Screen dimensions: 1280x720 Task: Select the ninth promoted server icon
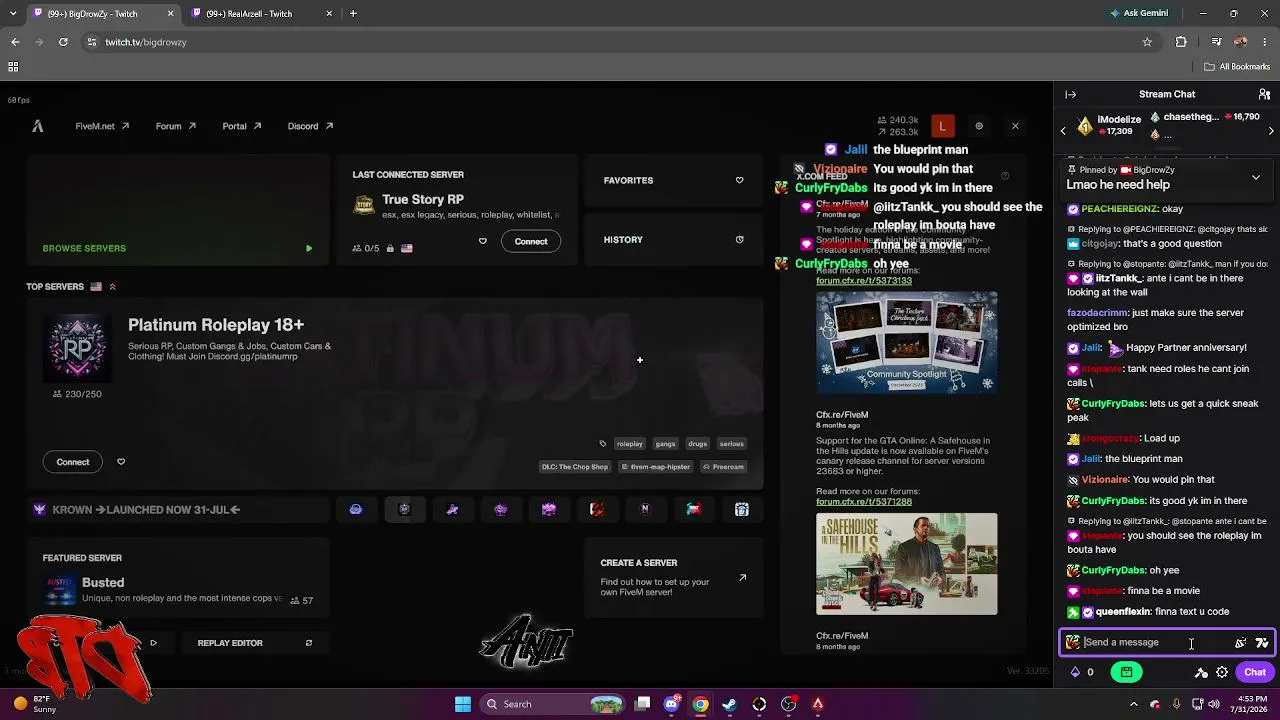click(x=742, y=510)
